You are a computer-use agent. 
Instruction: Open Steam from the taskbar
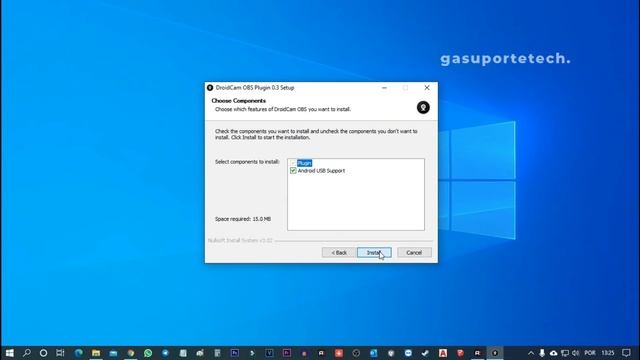[425, 353]
